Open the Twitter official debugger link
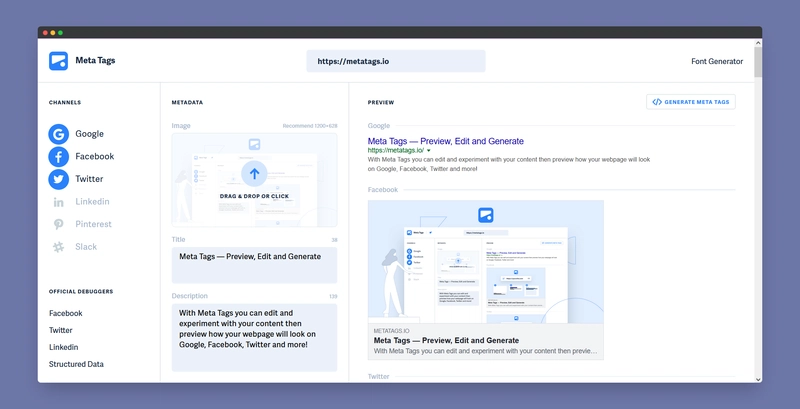 point(61,330)
